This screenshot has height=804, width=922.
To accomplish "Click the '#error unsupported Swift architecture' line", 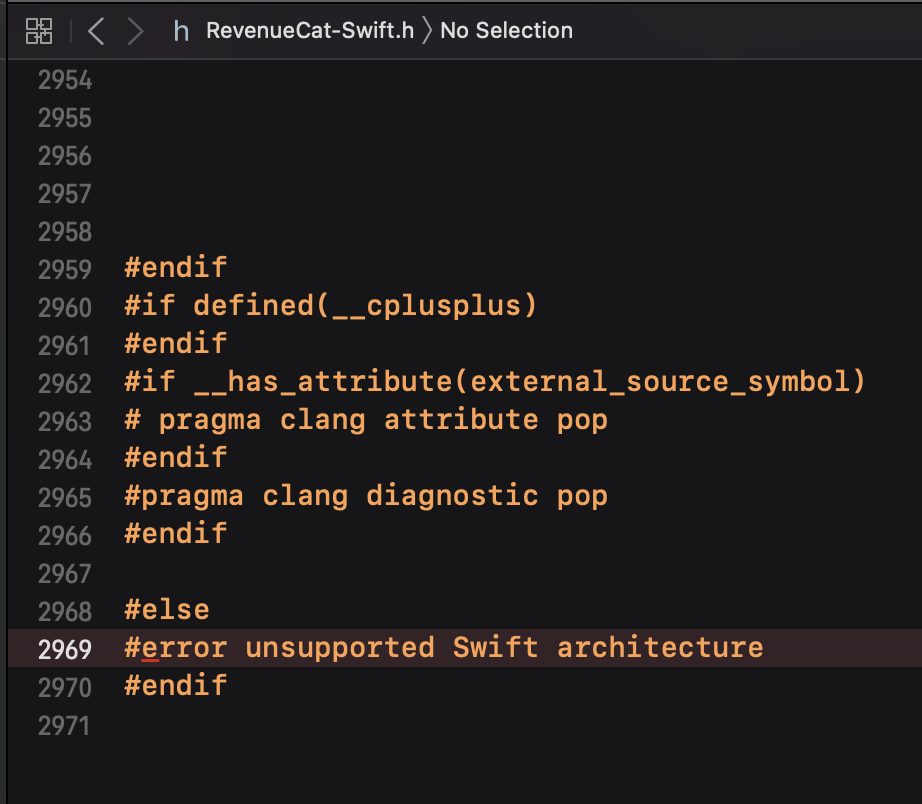I will [442, 647].
